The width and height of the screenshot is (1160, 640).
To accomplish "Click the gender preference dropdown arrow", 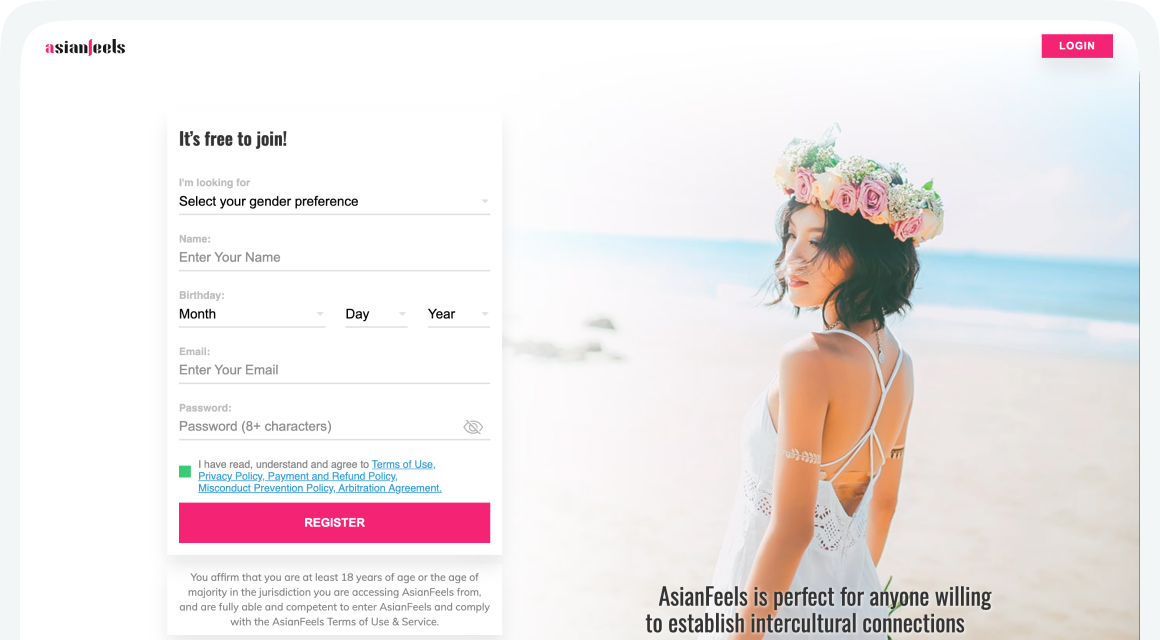I will (485, 201).
